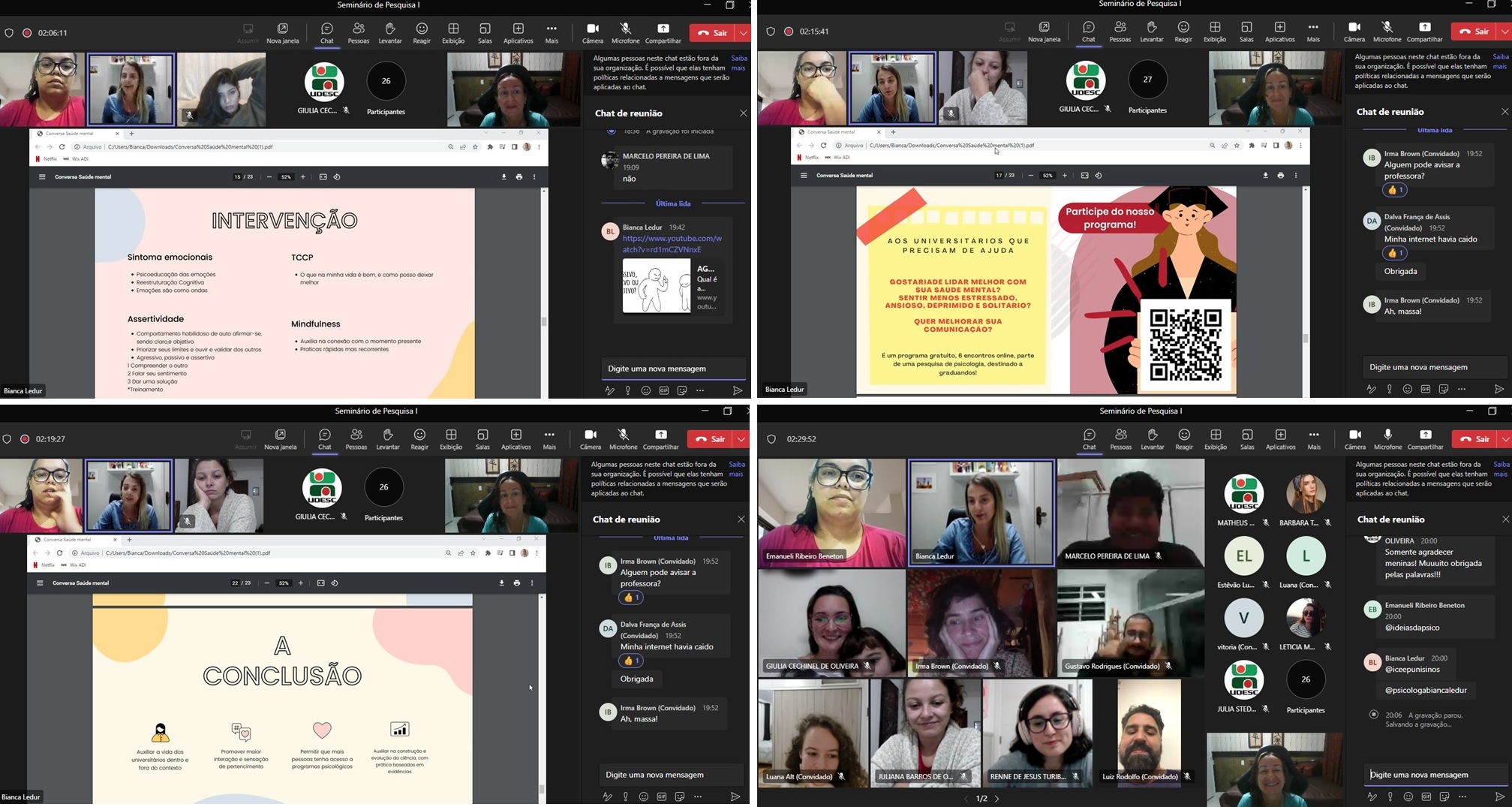Open Aplicativos in the 02:06:11 meeting toolbar
Image resolution: width=1512 pixels, height=807 pixels.
(x=518, y=33)
